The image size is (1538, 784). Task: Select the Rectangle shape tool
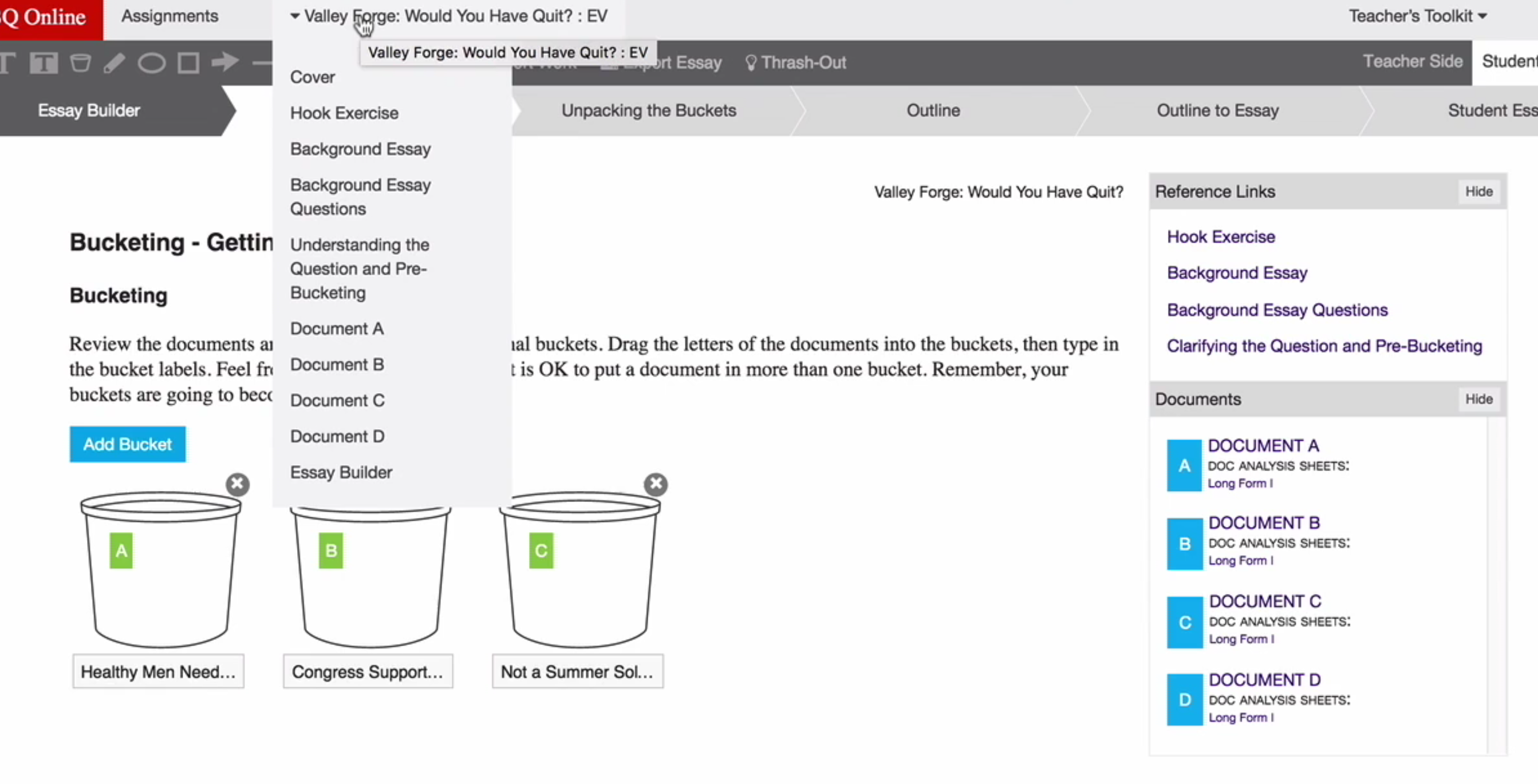point(188,62)
